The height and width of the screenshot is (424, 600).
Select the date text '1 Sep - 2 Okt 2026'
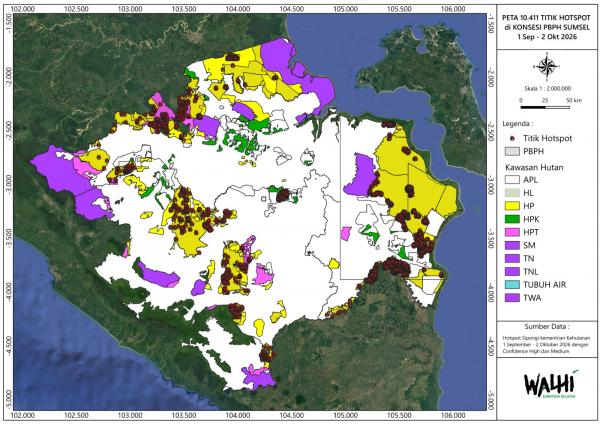pyautogui.click(x=547, y=37)
